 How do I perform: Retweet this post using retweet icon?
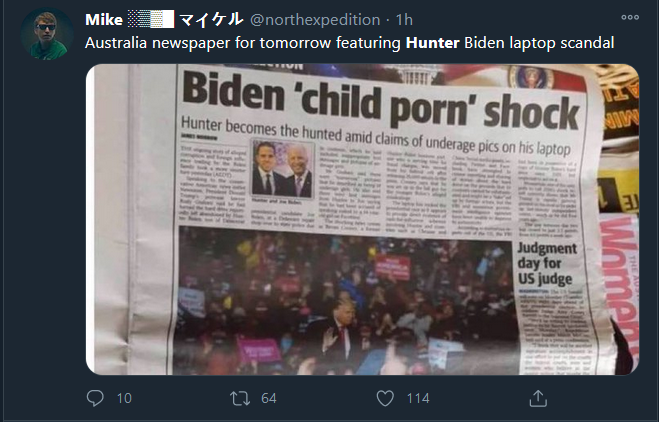(240, 398)
